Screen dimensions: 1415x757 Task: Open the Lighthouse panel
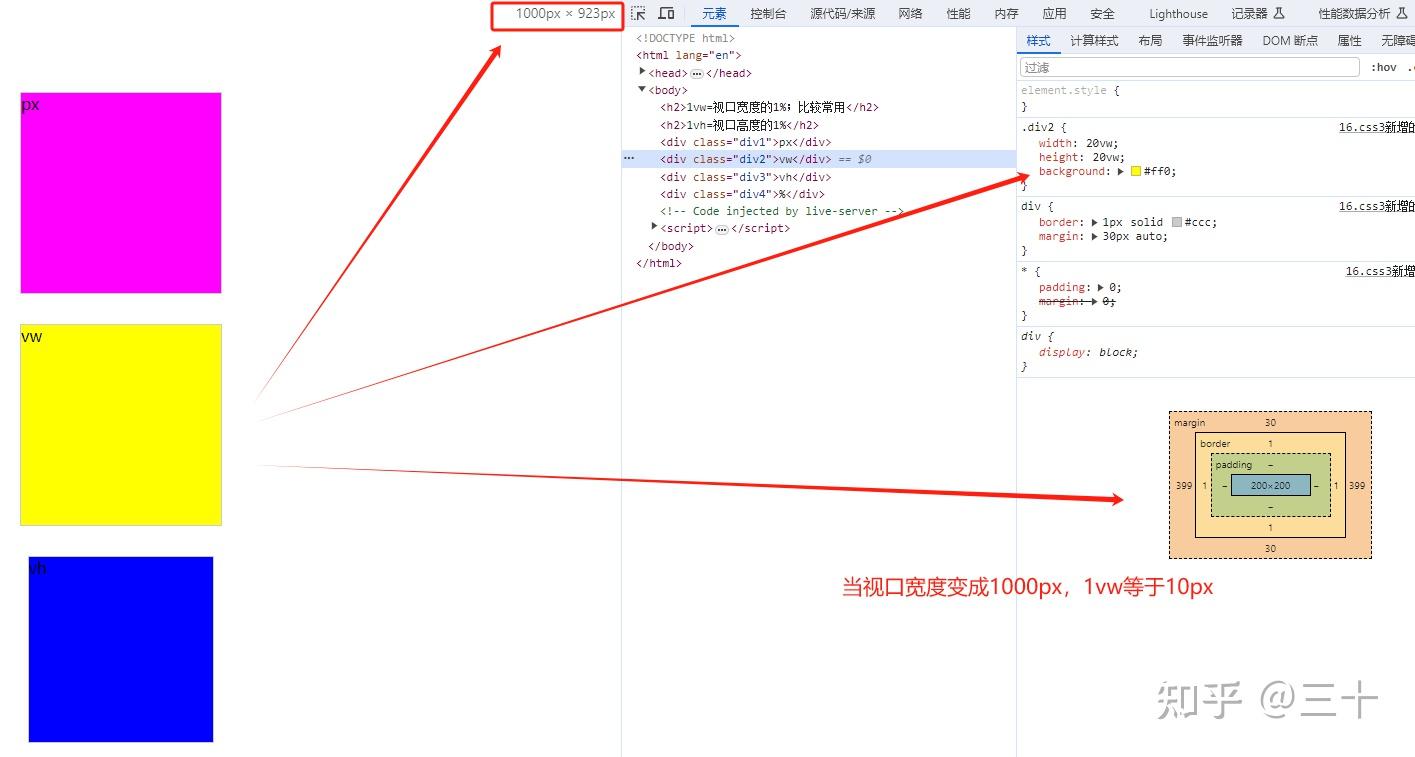1178,13
